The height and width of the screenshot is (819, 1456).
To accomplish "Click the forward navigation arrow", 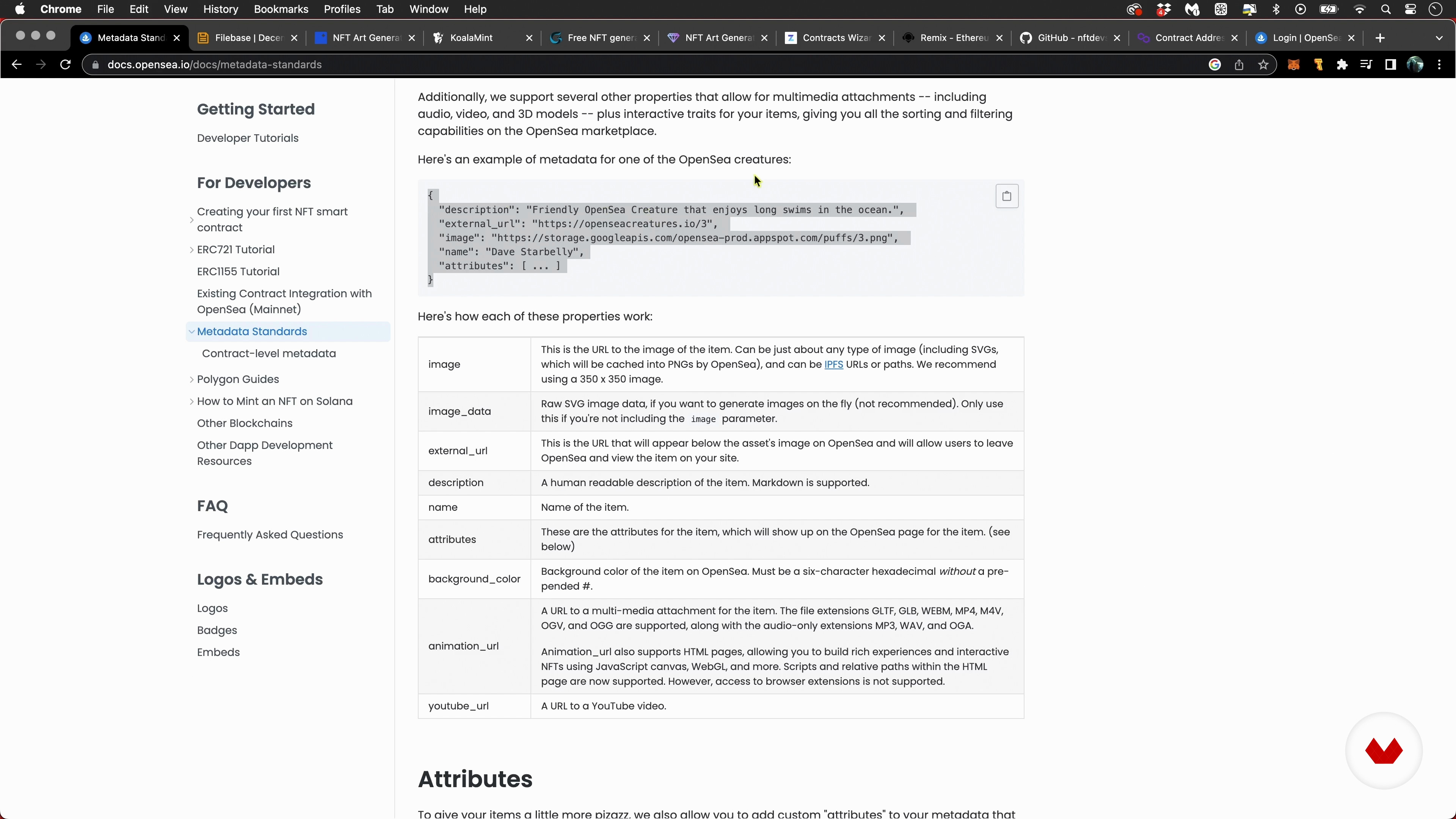I will (x=41, y=64).
